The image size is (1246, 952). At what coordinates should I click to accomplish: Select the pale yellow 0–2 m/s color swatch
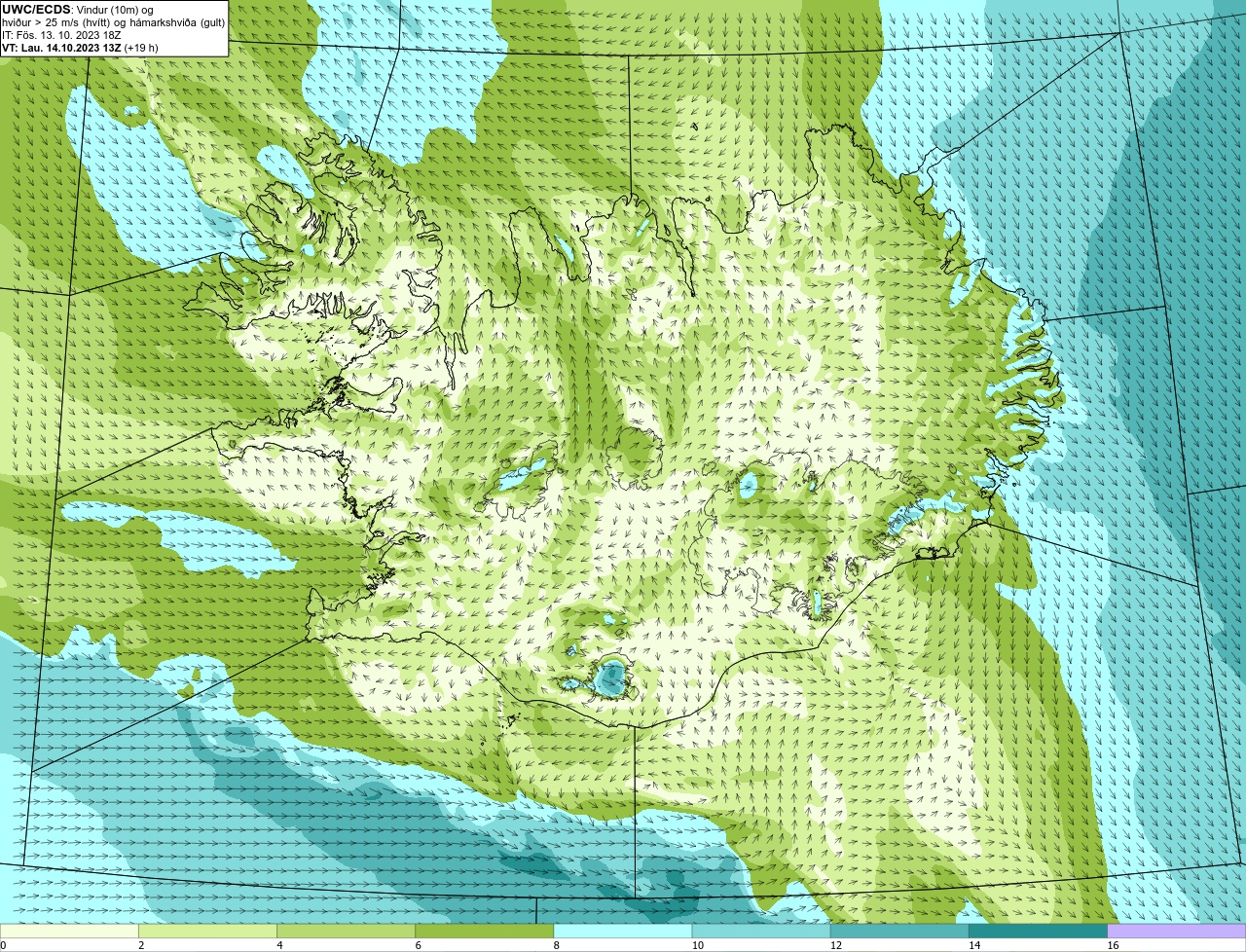point(69,932)
